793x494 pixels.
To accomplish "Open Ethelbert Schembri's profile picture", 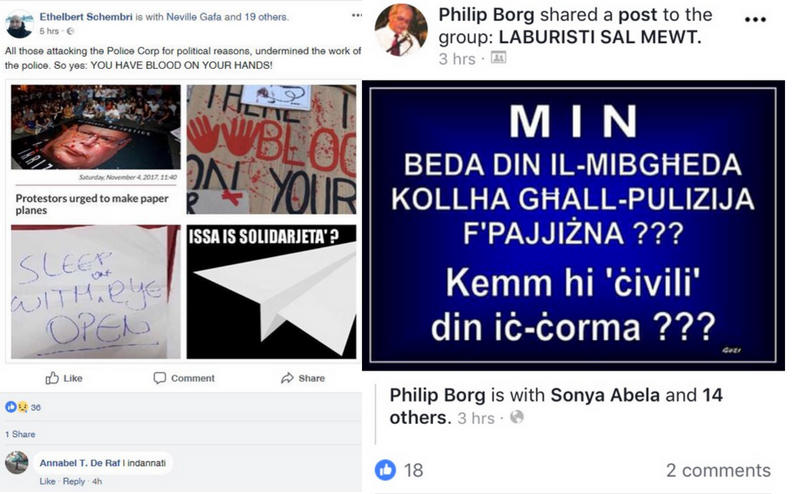I will (19, 24).
